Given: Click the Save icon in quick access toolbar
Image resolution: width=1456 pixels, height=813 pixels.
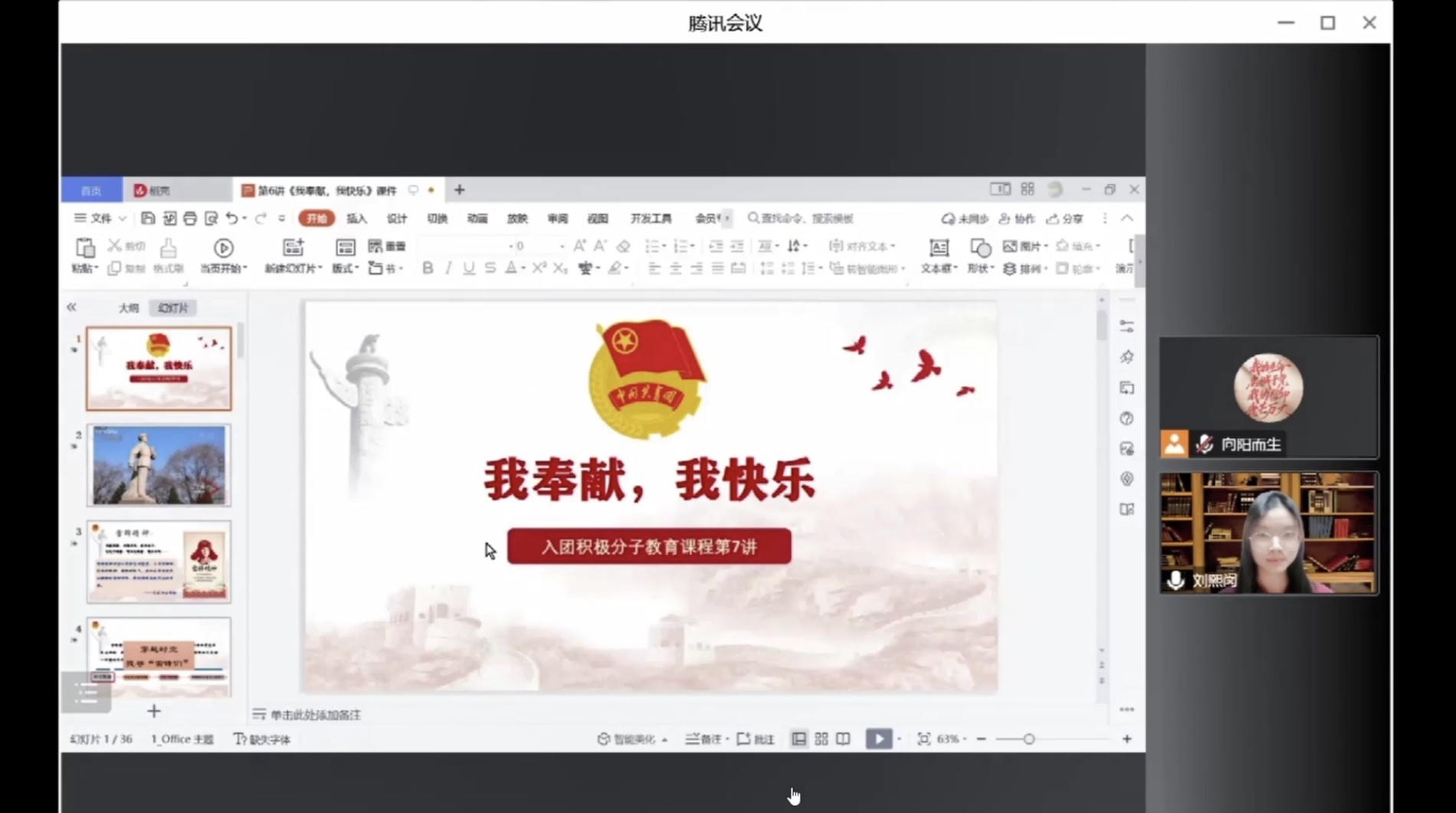Looking at the screenshot, I should click(x=148, y=218).
